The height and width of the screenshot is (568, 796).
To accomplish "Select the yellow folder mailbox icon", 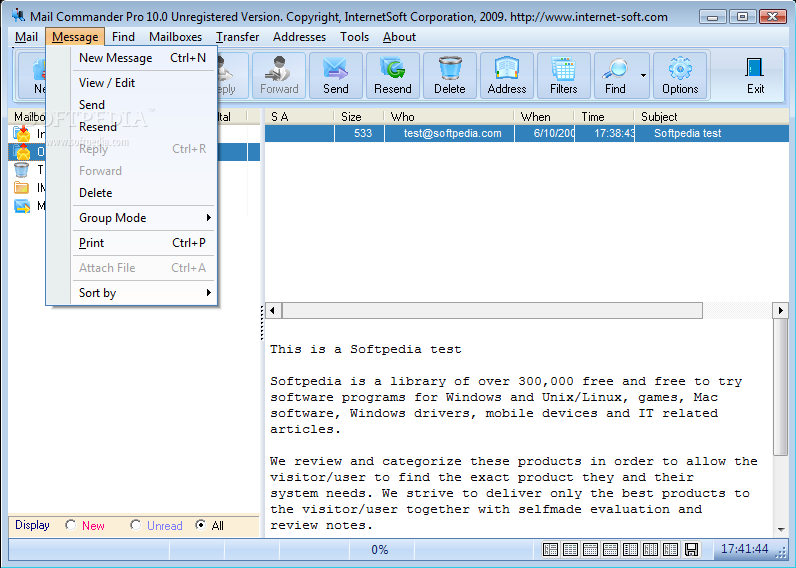I will [21, 188].
